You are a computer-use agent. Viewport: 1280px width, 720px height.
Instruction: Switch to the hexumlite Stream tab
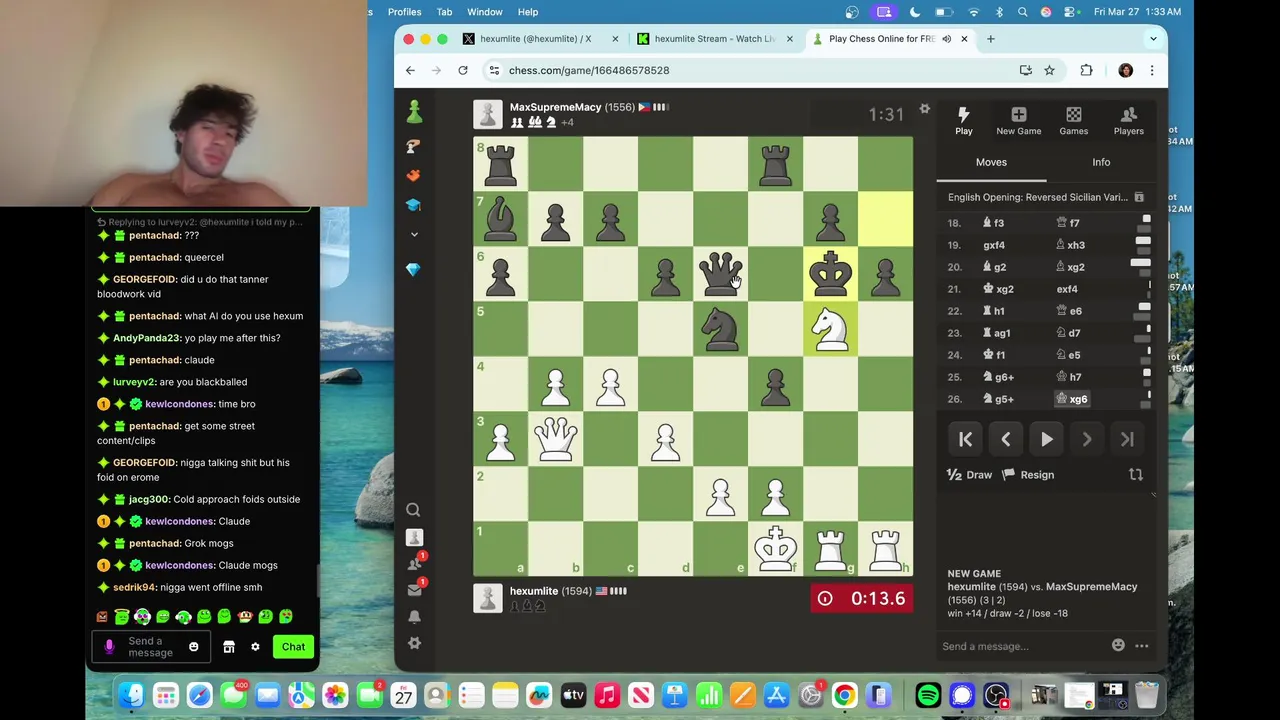[715, 39]
